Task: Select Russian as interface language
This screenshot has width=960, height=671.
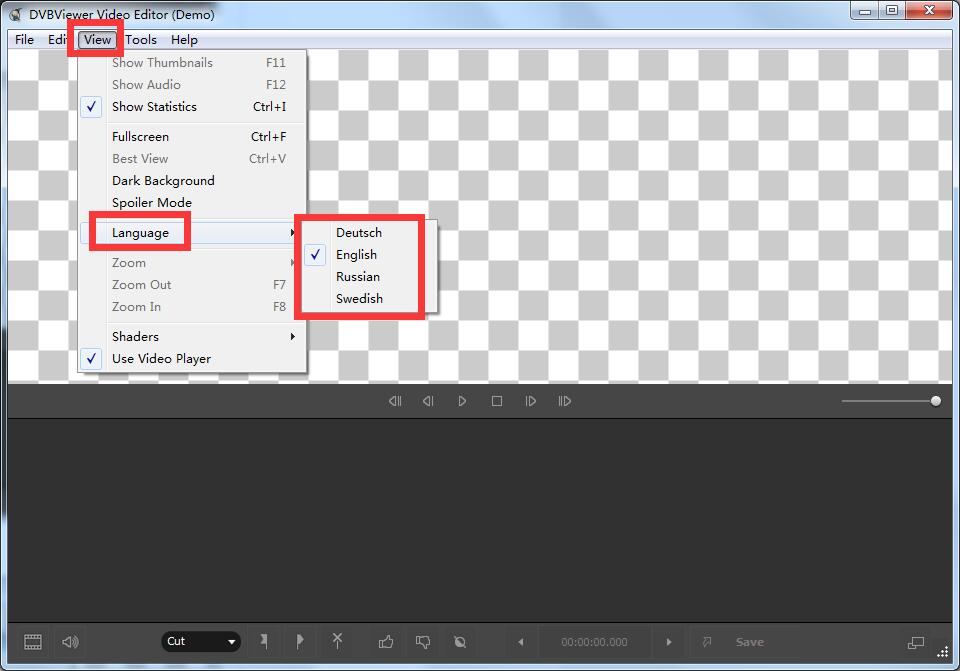Action: [357, 276]
